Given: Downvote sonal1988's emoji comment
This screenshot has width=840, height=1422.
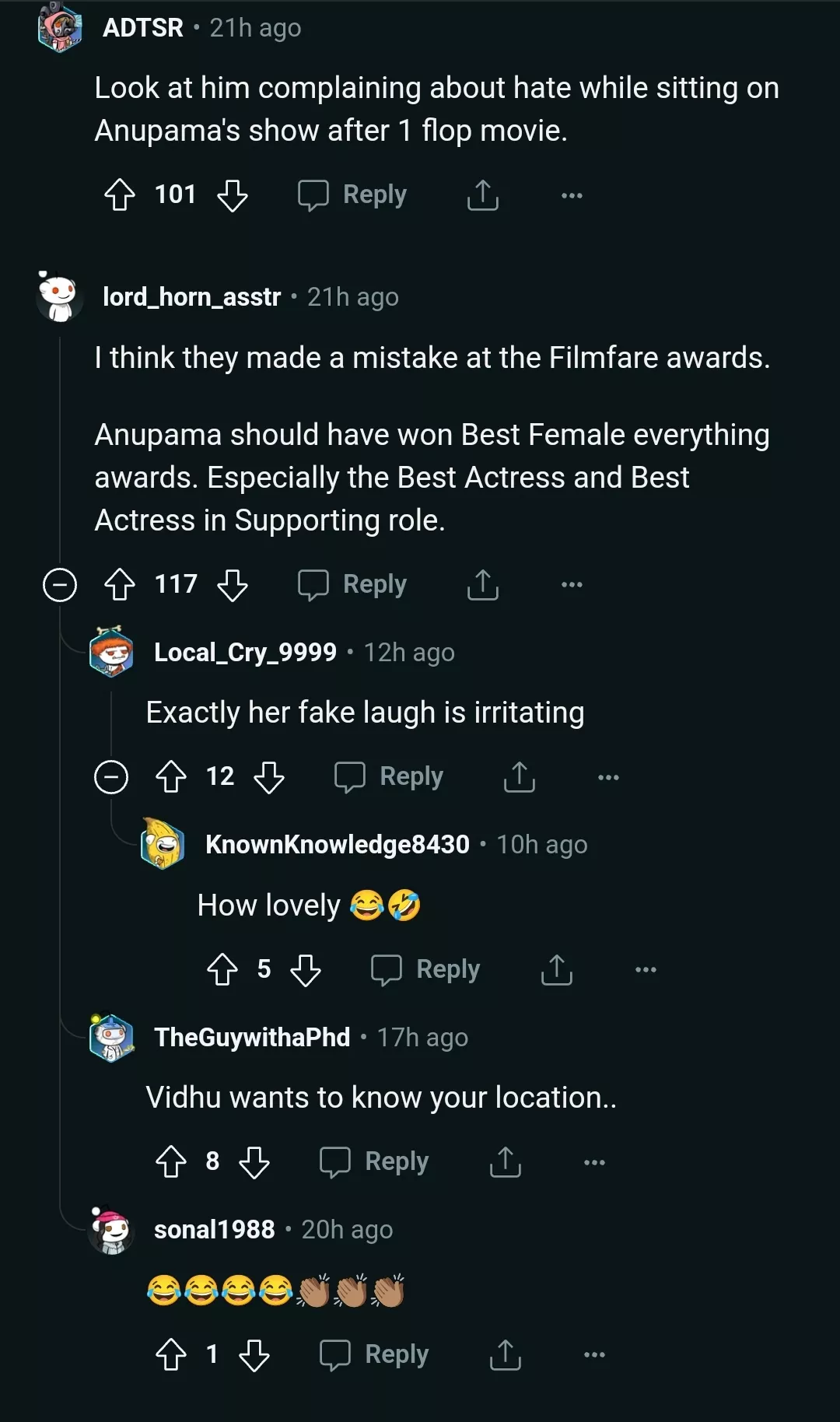Looking at the screenshot, I should (x=254, y=1354).
